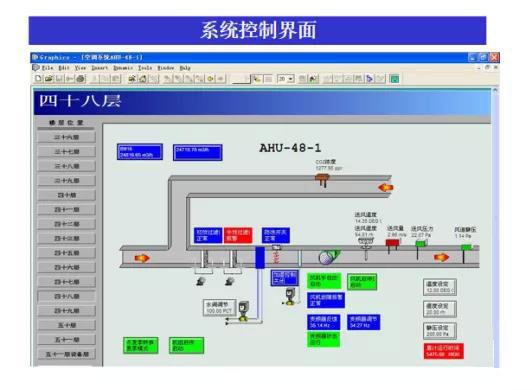This screenshot has width=532, height=390.
Task: Click the Print icon in toolbar
Action: (x=80, y=79)
